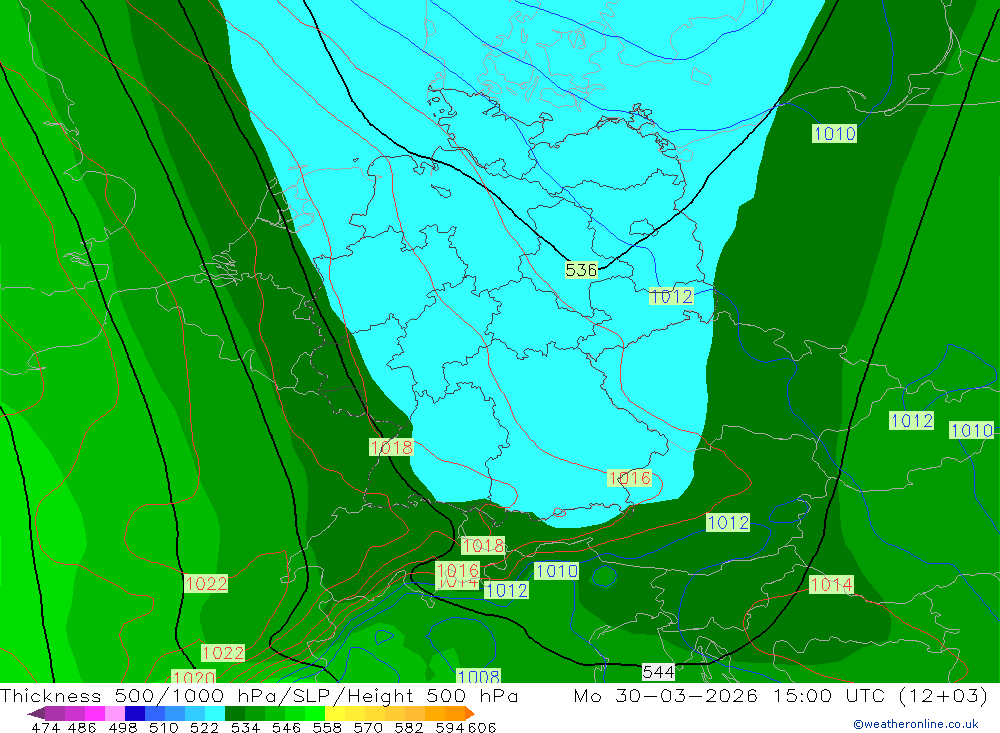Click the orange arrow at legend's right end
This screenshot has height=733, width=1000.
pos(469,713)
